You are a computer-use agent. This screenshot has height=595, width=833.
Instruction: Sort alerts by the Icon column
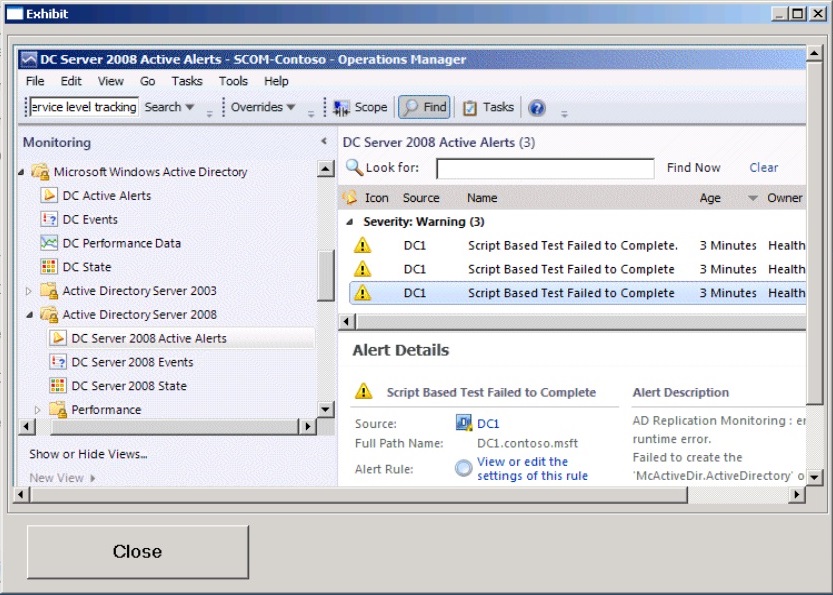click(x=377, y=198)
